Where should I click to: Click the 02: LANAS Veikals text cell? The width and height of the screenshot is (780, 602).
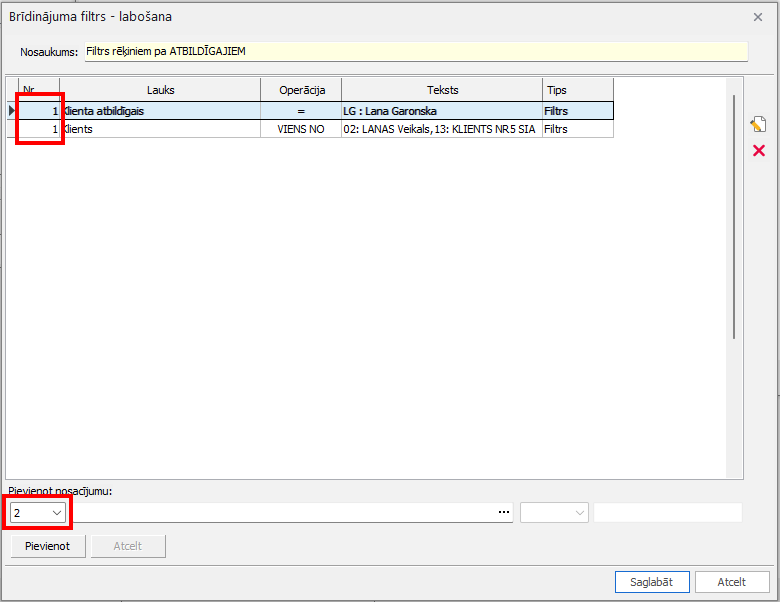pyautogui.click(x=442, y=129)
